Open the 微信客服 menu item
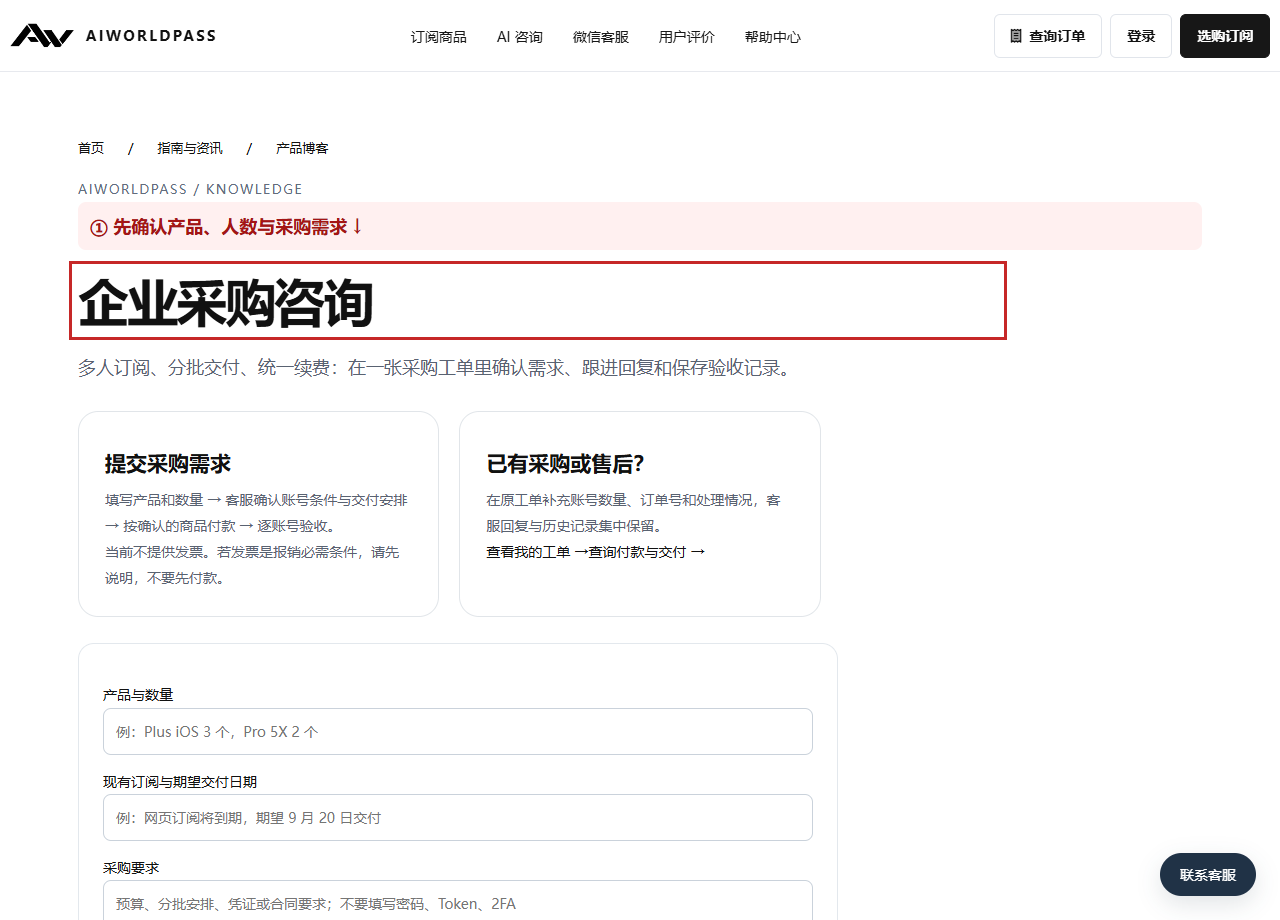This screenshot has width=1280, height=920. click(600, 37)
